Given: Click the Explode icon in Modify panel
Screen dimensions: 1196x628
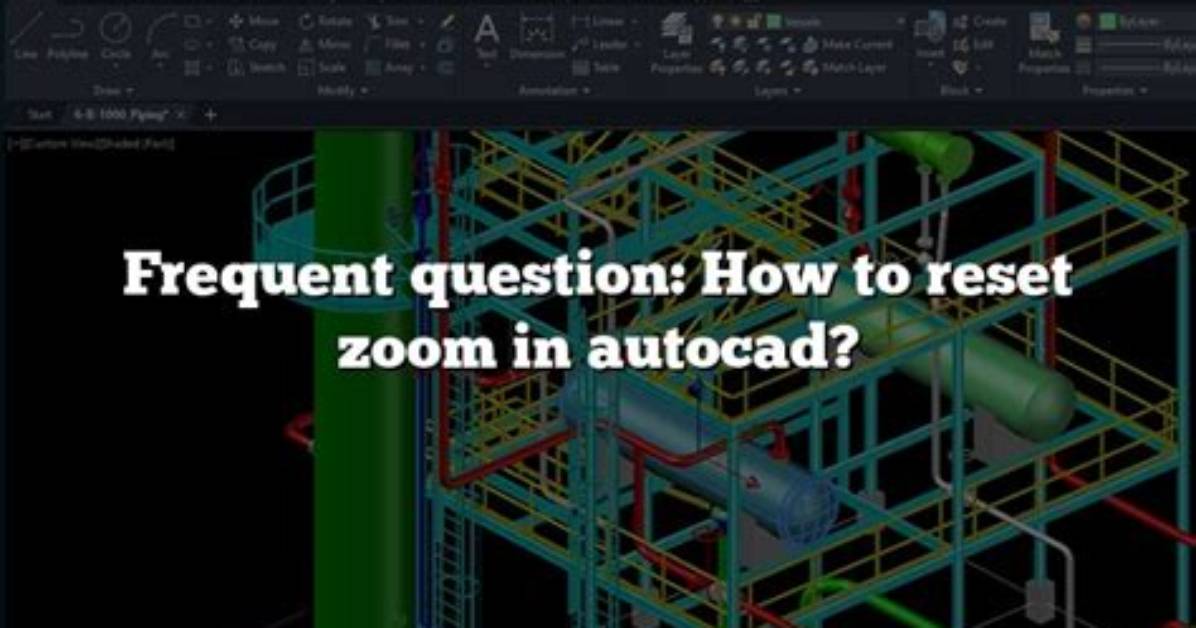Looking at the screenshot, I should coord(446,45).
